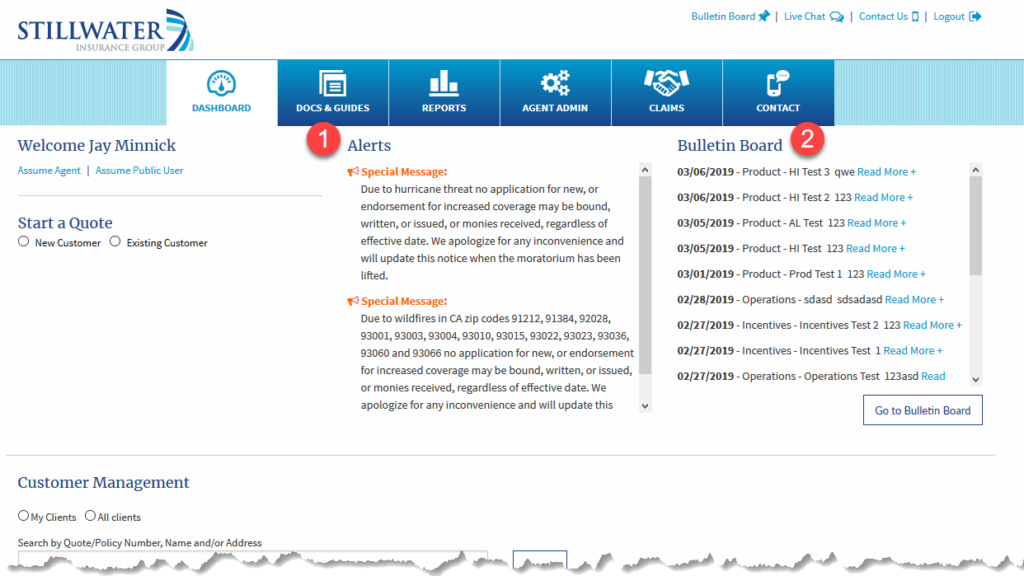1024x576 pixels.
Task: Read More on AL Test bulletin
Action: [876, 223]
